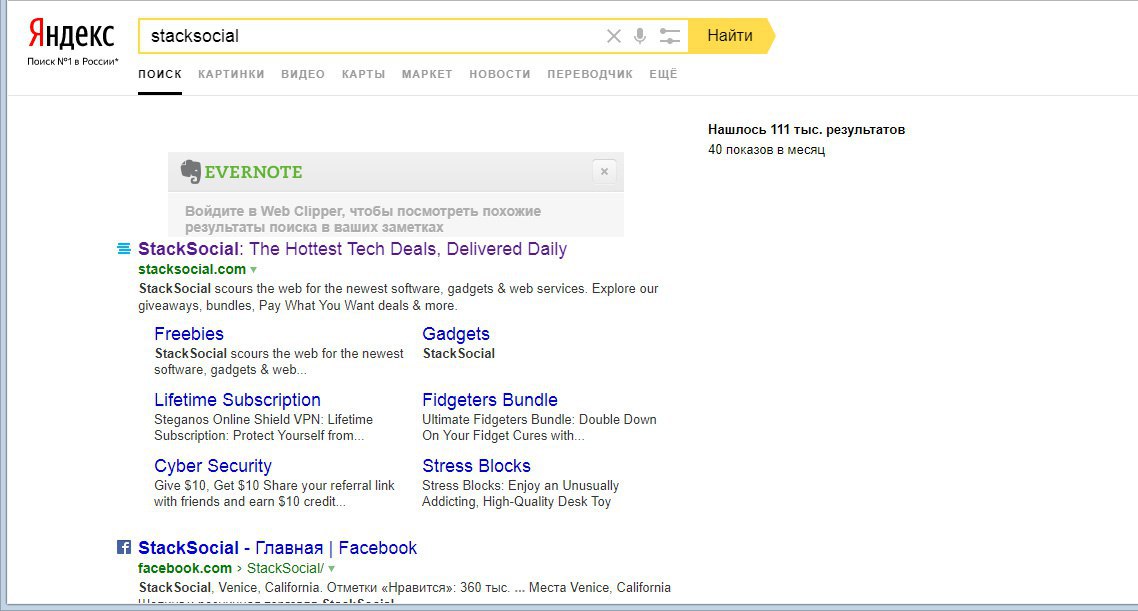
Task: Open the Lifetime Subscription sitelink
Action: click(x=237, y=400)
